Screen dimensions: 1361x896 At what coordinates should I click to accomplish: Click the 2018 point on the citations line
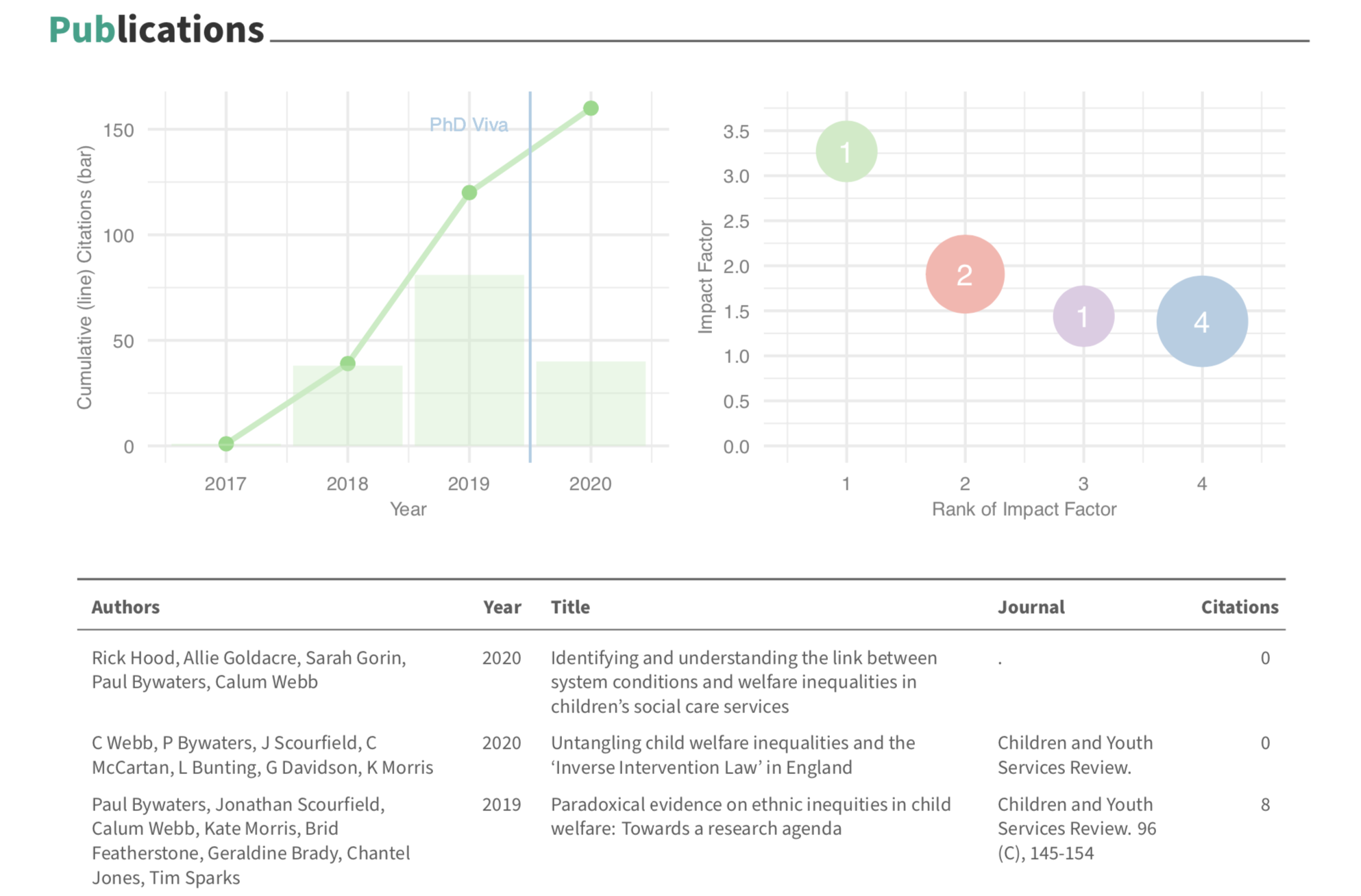(347, 363)
